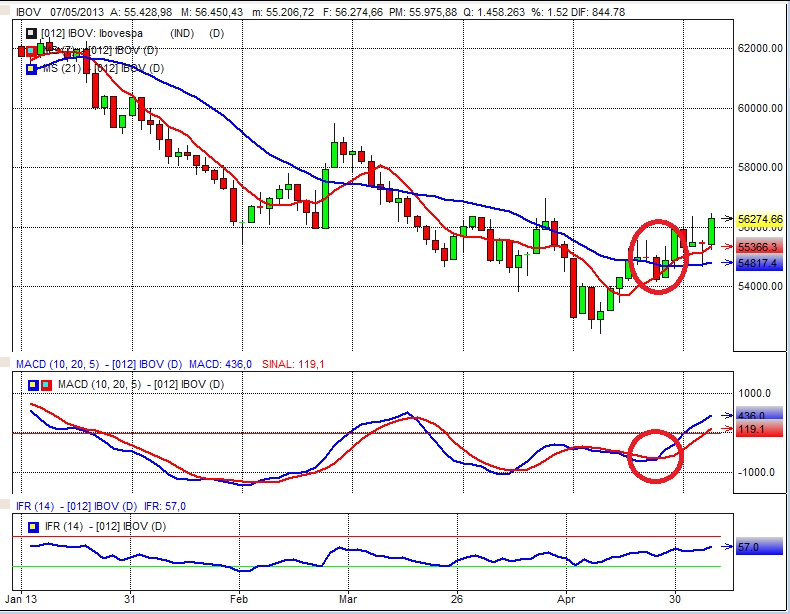
Task: Click the blue MACD line legend icon
Action: point(30,384)
